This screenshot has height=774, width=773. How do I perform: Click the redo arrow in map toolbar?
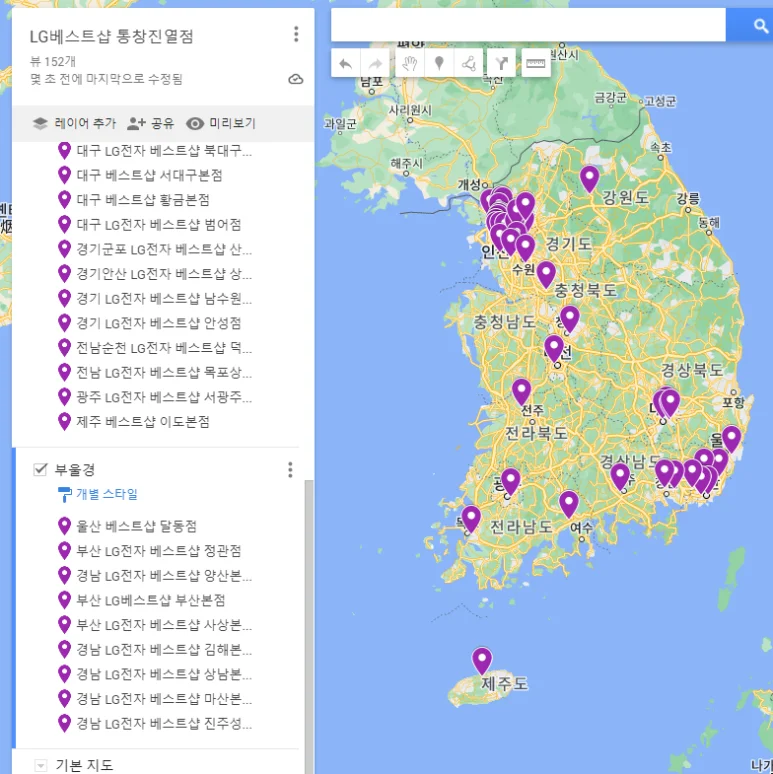pos(375,63)
